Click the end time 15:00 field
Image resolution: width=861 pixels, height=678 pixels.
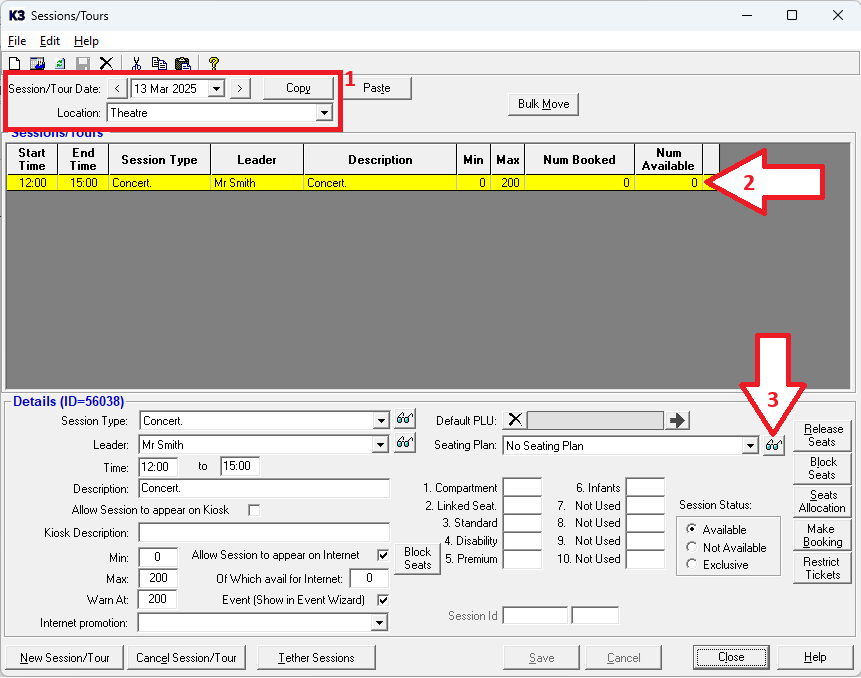coord(240,467)
